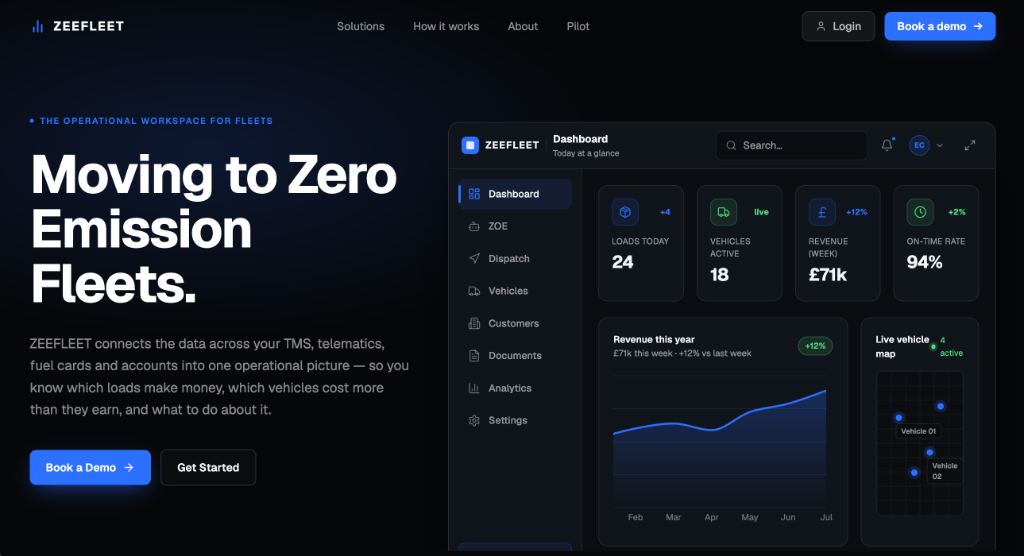Click the Vehicle 01 map label

coord(918,431)
